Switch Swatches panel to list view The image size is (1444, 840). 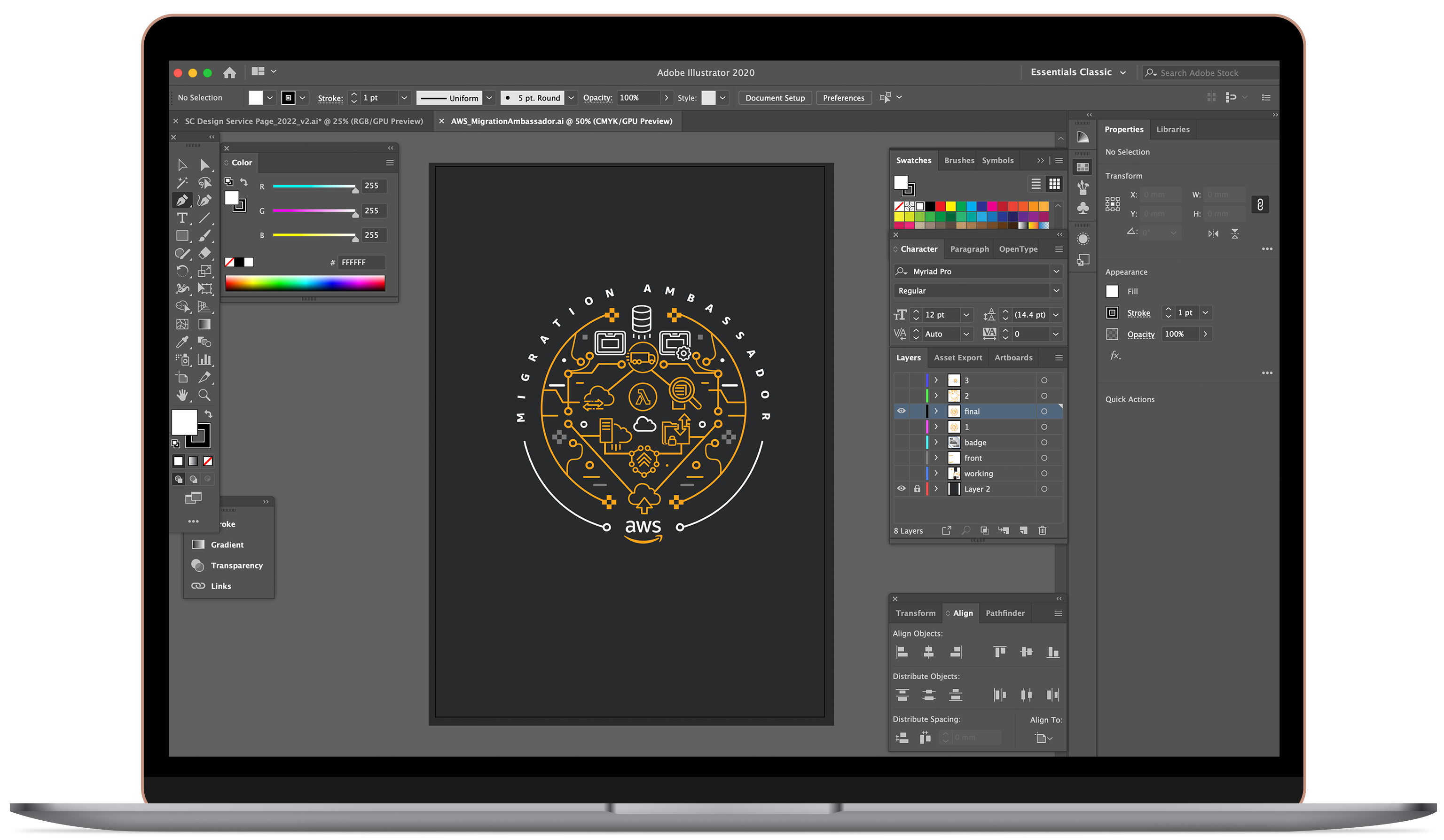coord(1036,184)
